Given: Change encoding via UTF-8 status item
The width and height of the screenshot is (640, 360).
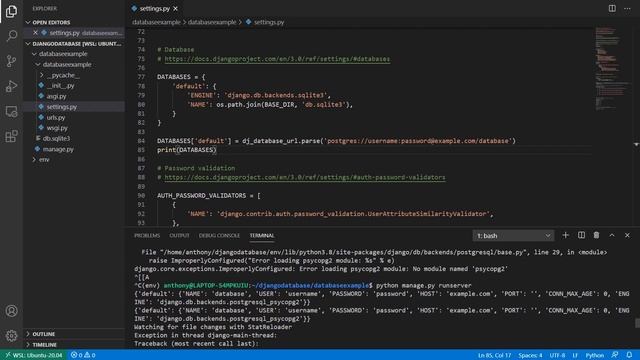Looking at the screenshot, I should (557, 355).
